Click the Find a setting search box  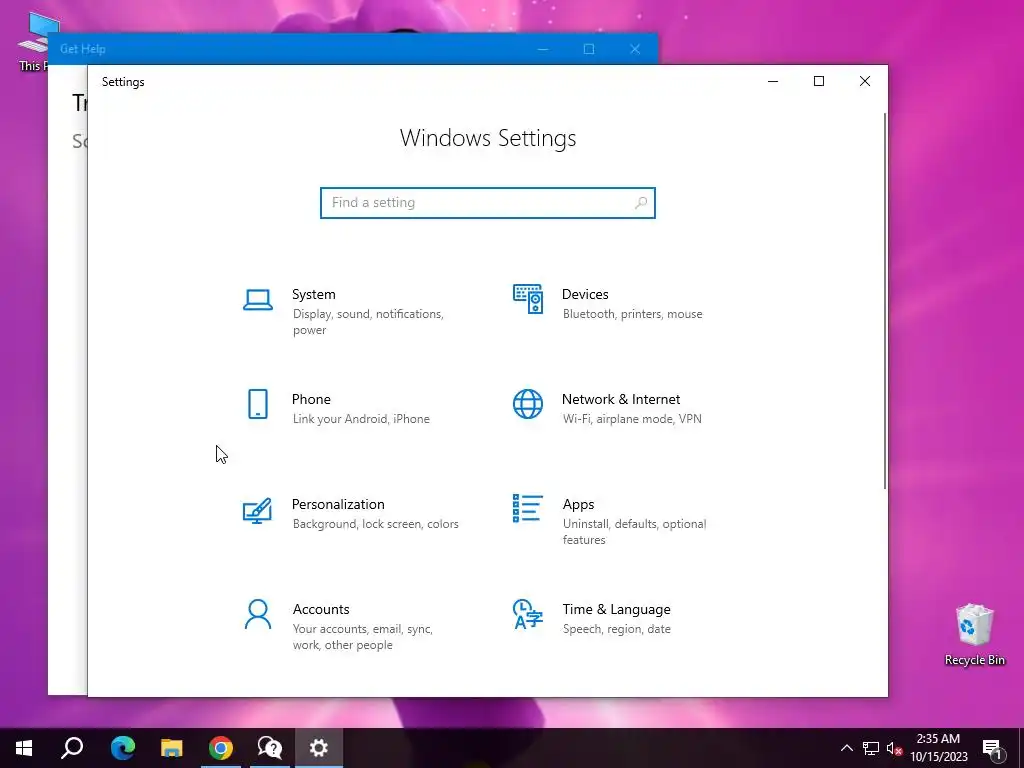click(487, 203)
